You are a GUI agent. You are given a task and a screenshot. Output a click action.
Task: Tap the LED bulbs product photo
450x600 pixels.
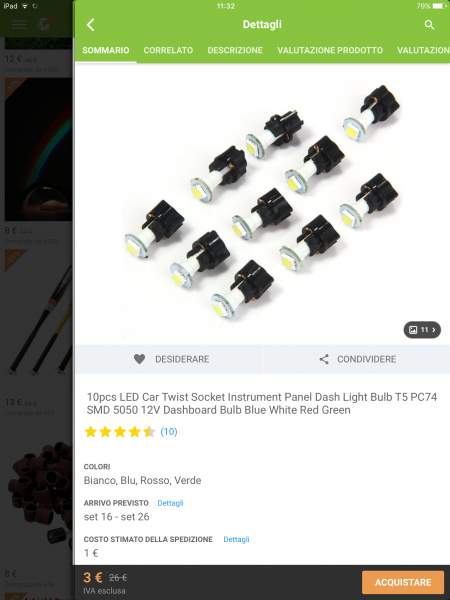coord(262,203)
